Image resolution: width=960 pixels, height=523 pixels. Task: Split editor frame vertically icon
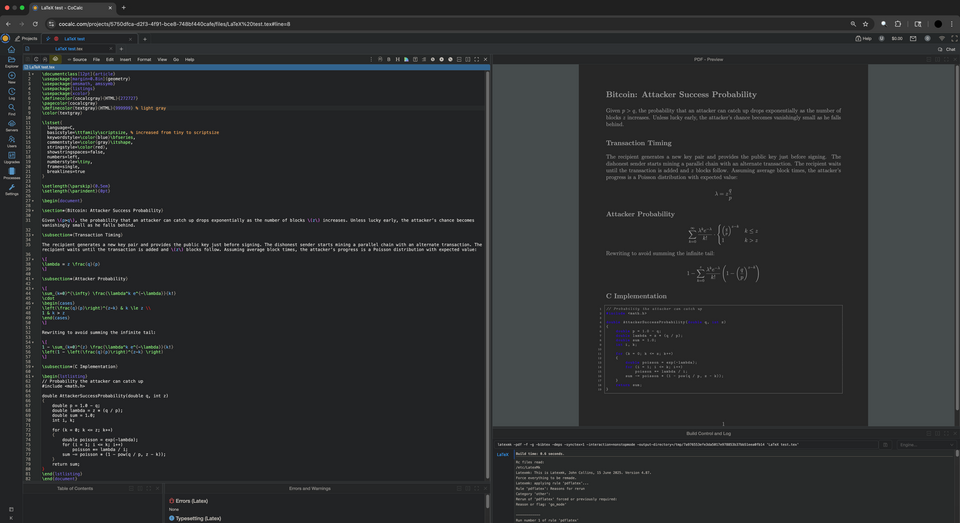(468, 59)
